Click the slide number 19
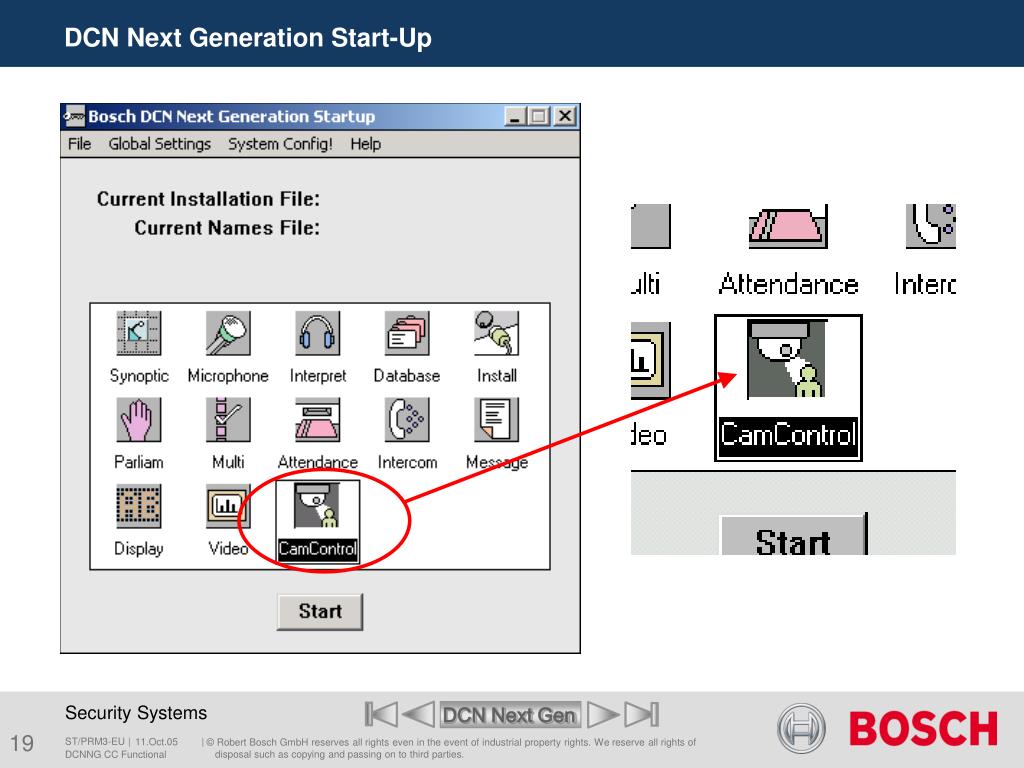Viewport: 1024px width, 768px height. 22,743
